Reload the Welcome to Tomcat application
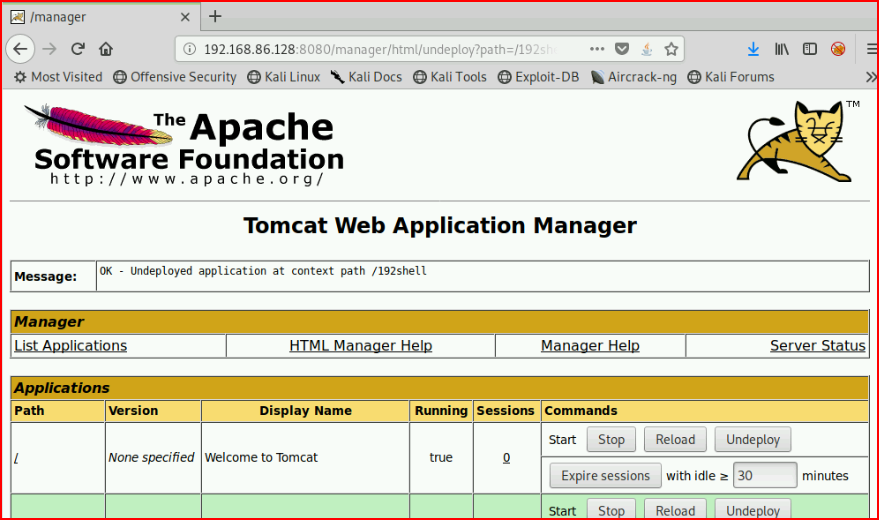The height and width of the screenshot is (520, 879). pos(675,439)
